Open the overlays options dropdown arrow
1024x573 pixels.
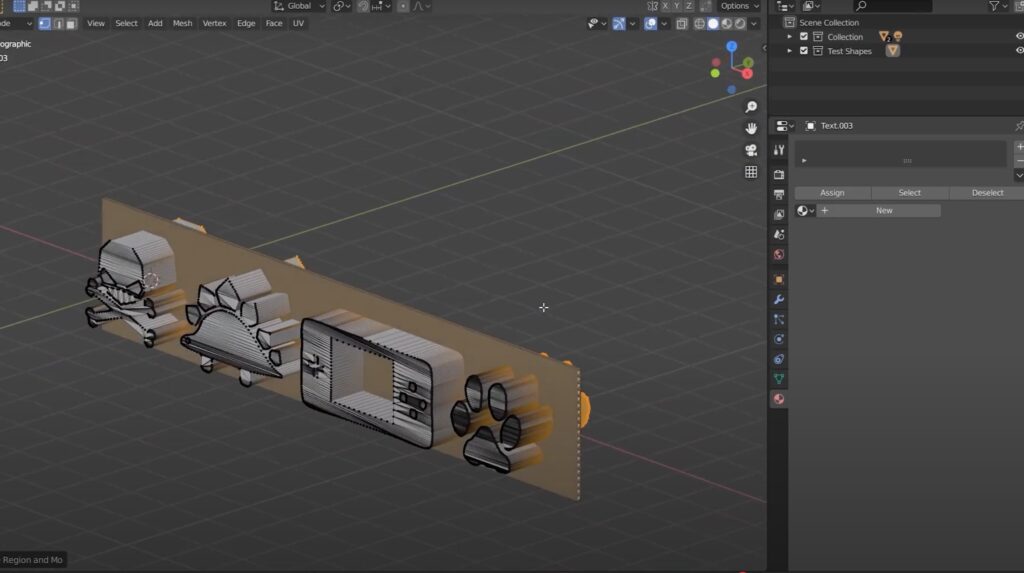click(664, 24)
